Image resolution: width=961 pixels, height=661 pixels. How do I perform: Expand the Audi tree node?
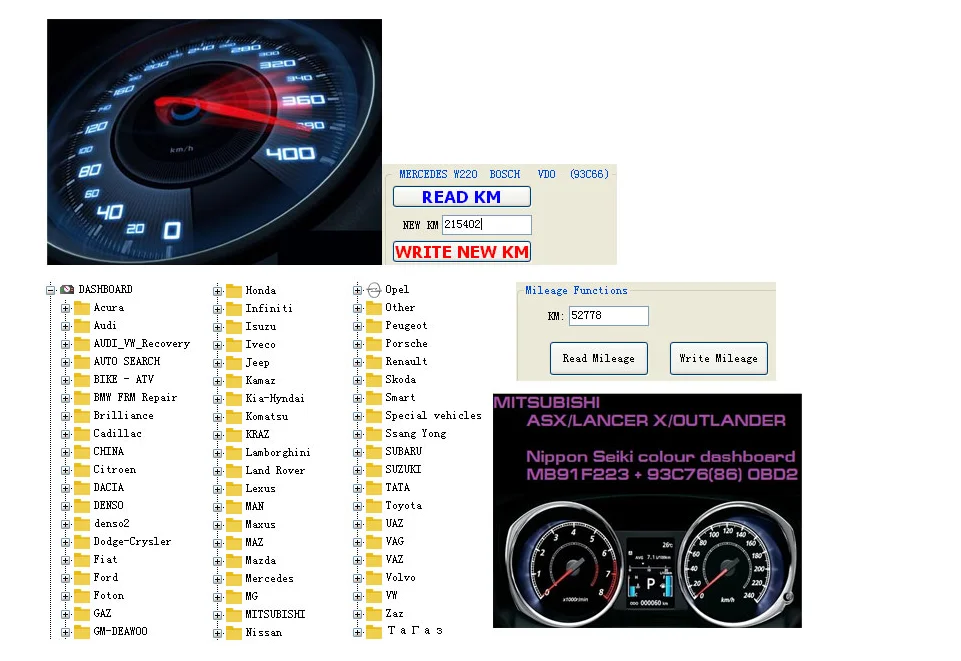(66, 326)
